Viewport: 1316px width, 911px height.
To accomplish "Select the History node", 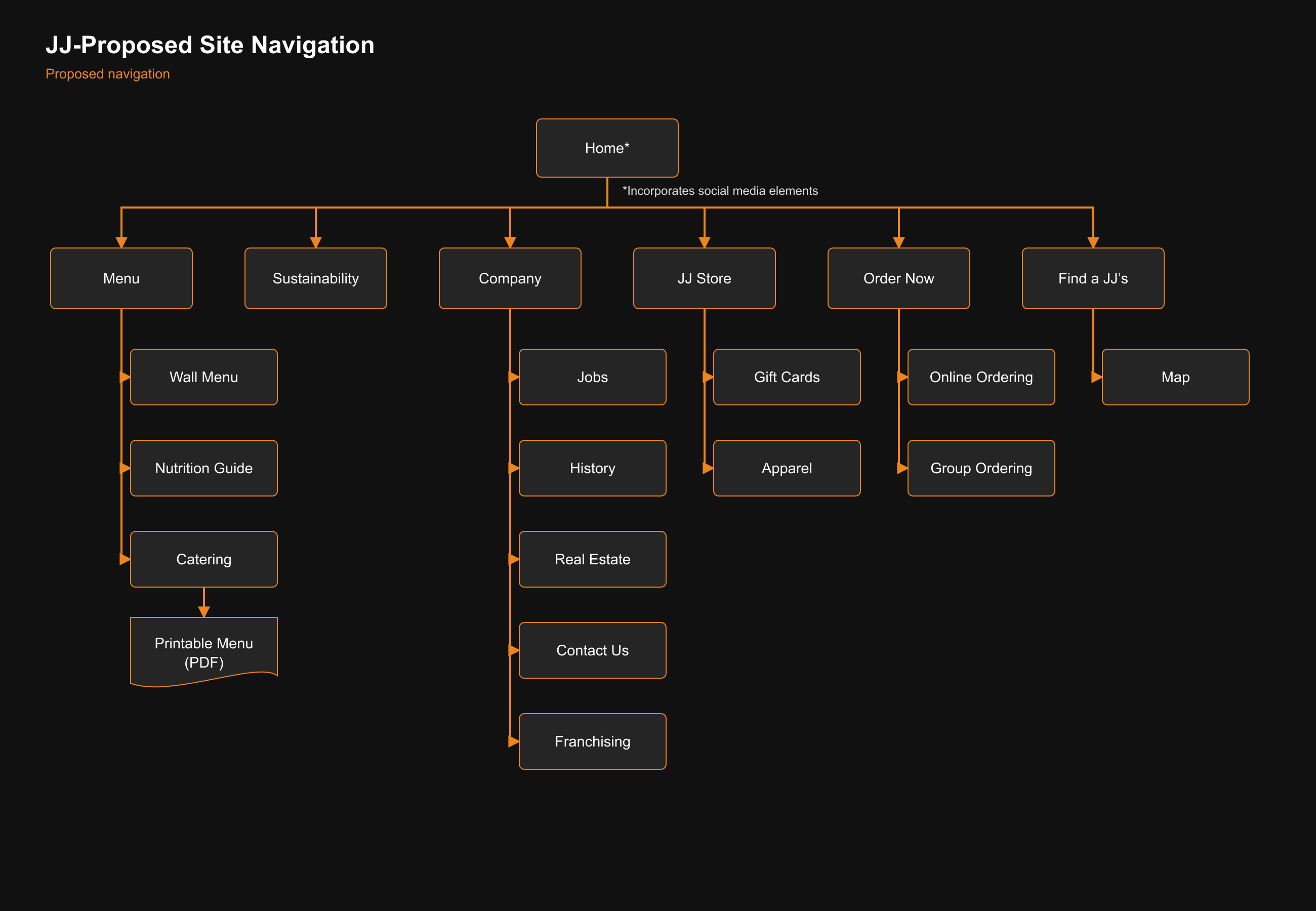I will [592, 468].
